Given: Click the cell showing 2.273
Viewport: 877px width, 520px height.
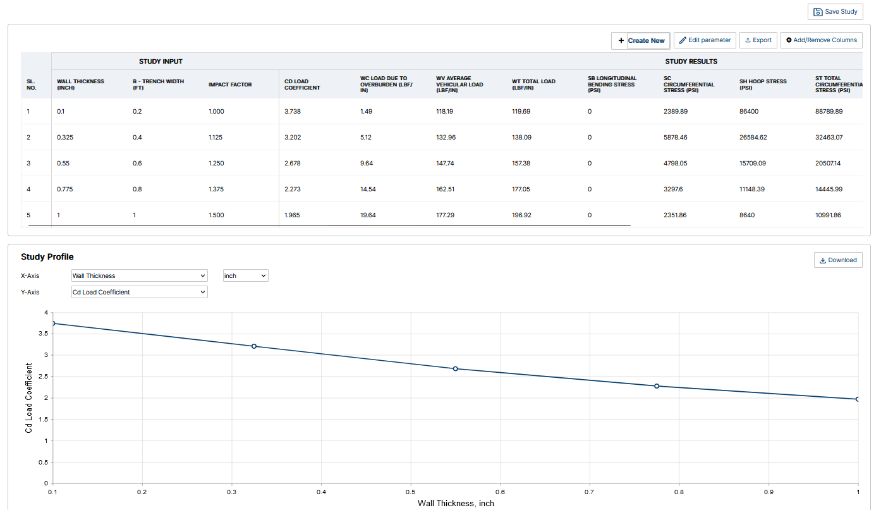Looking at the screenshot, I should coord(293,189).
